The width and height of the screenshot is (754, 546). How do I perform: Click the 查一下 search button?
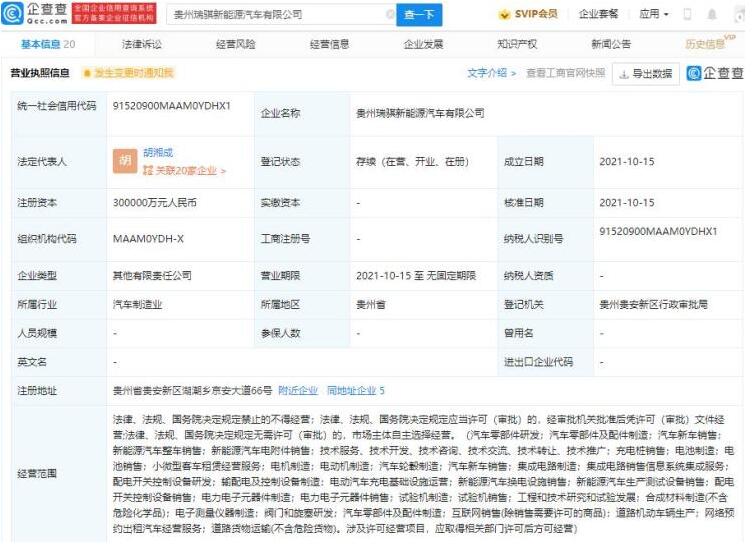click(419, 15)
